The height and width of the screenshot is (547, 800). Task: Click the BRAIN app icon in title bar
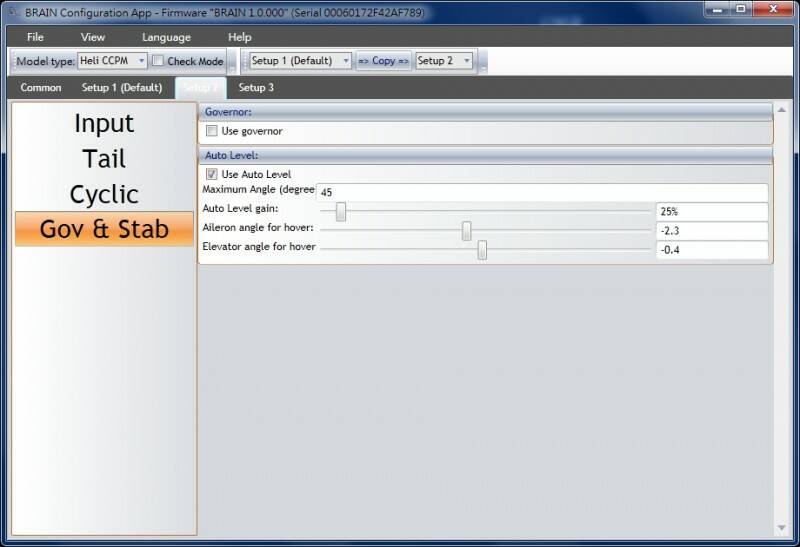pyautogui.click(x=12, y=11)
